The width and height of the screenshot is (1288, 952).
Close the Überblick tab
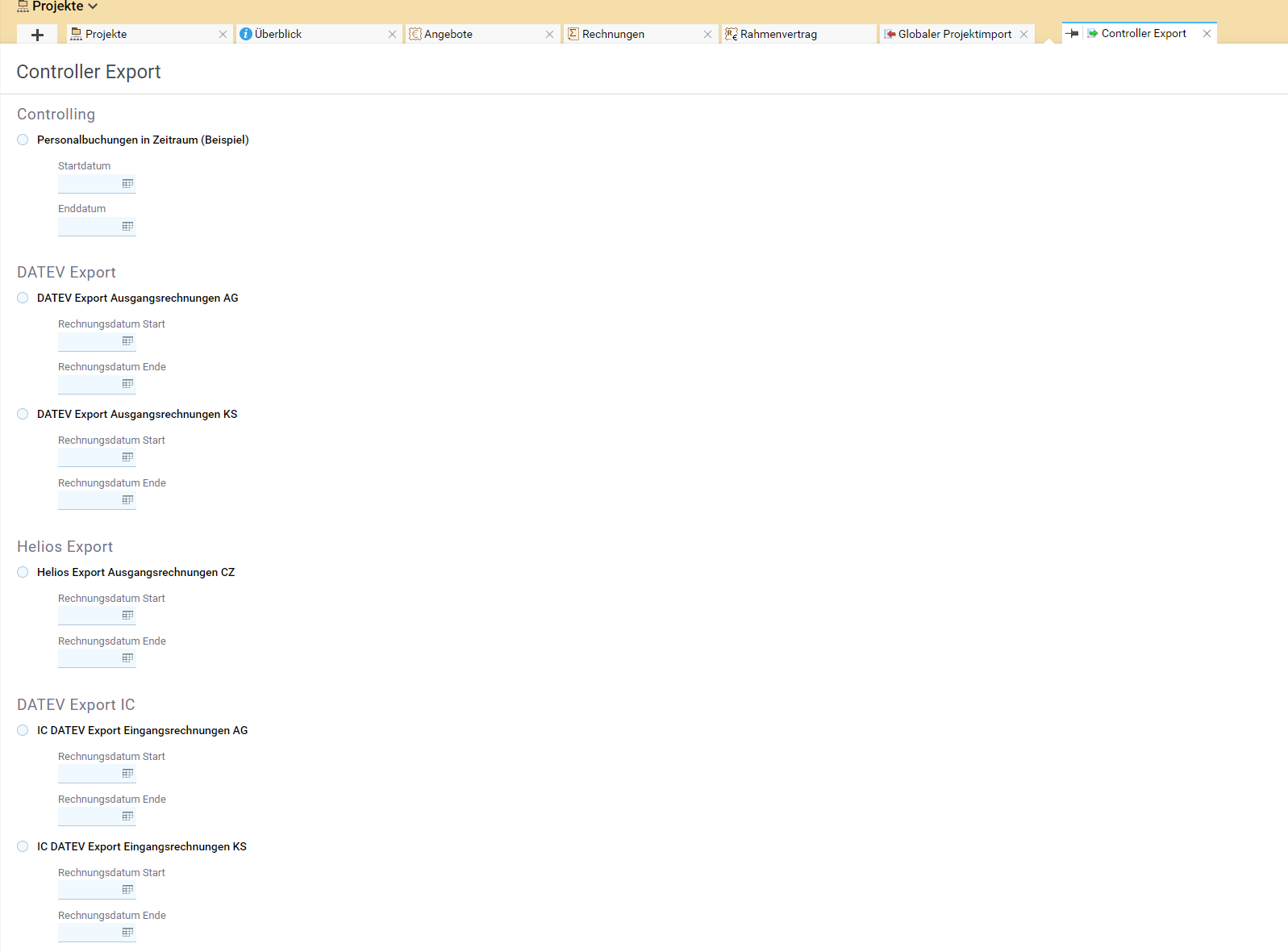click(392, 34)
